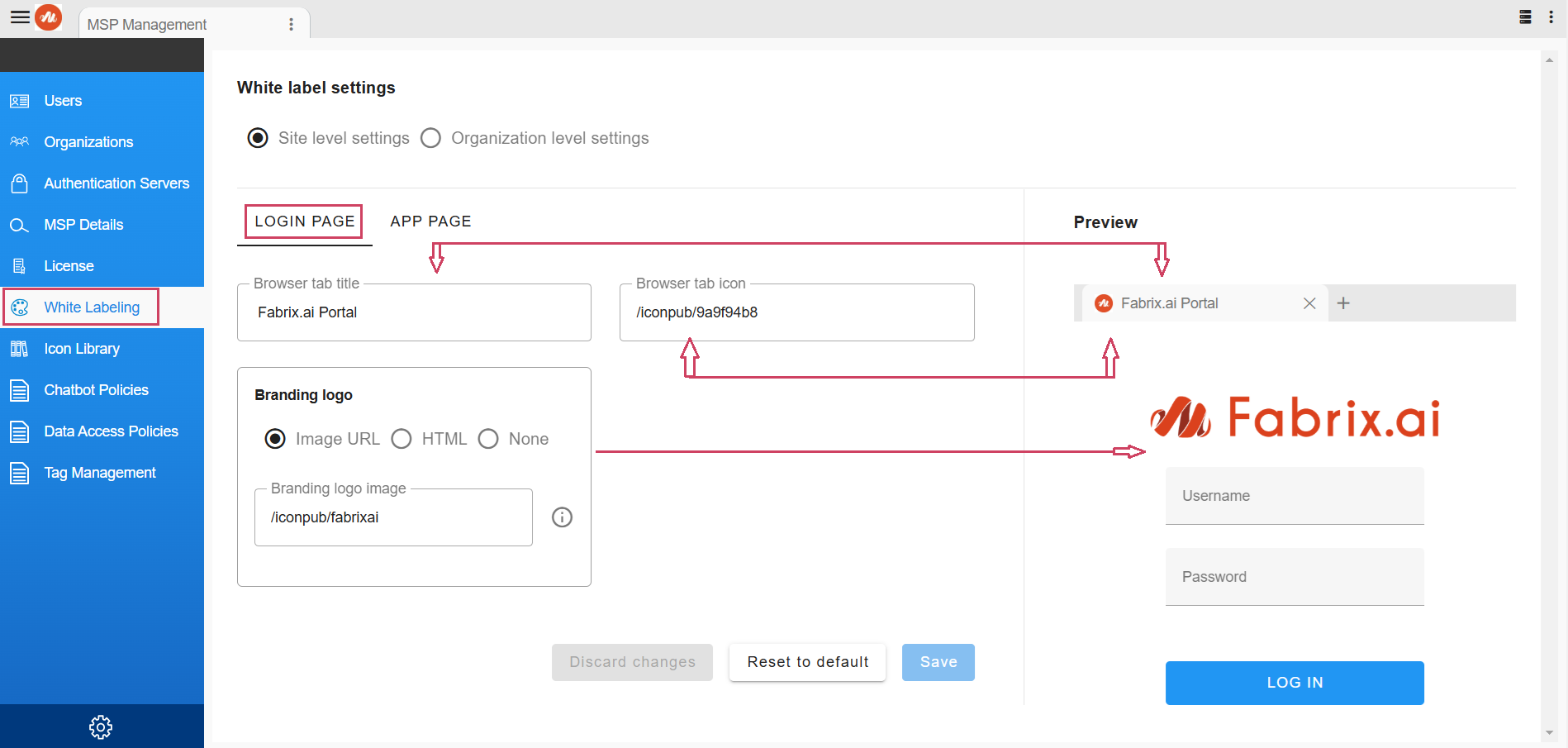This screenshot has width=1568, height=748.
Task: Select None for branding logo
Action: pos(488,439)
